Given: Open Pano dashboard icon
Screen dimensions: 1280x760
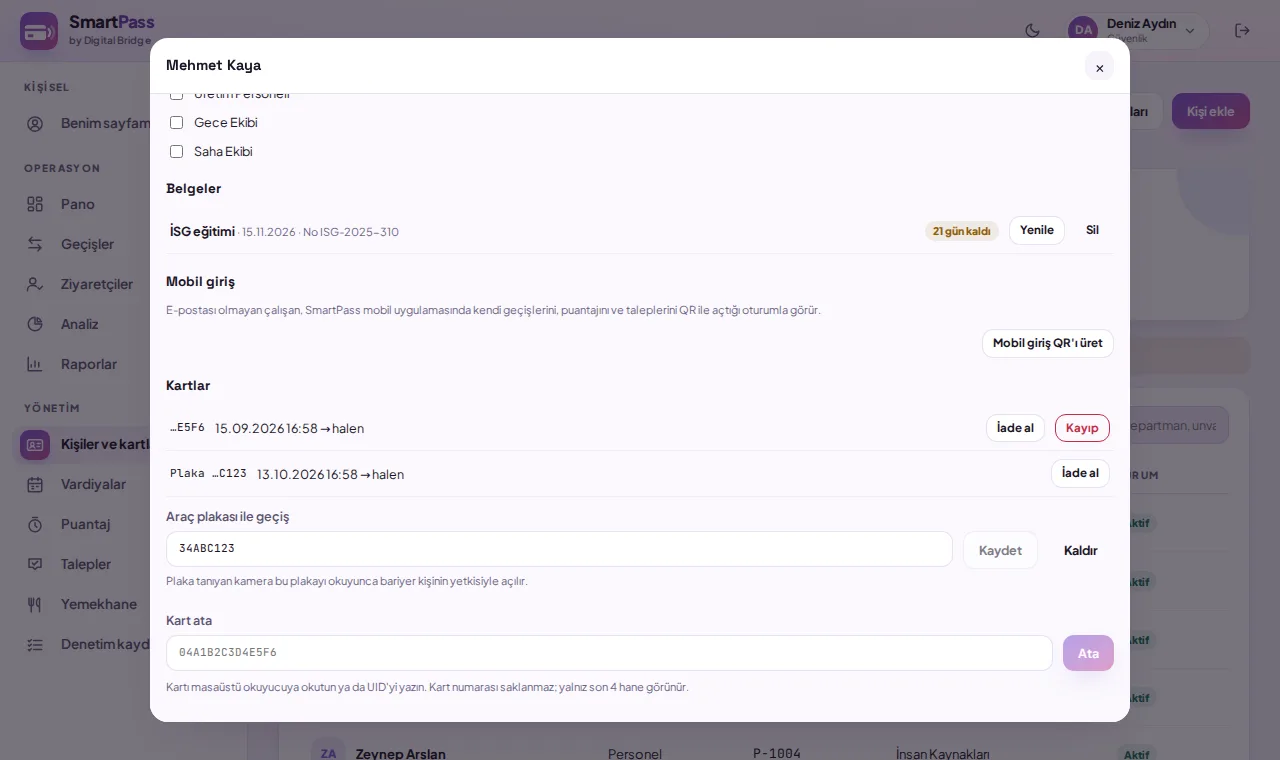Looking at the screenshot, I should [x=35, y=204].
